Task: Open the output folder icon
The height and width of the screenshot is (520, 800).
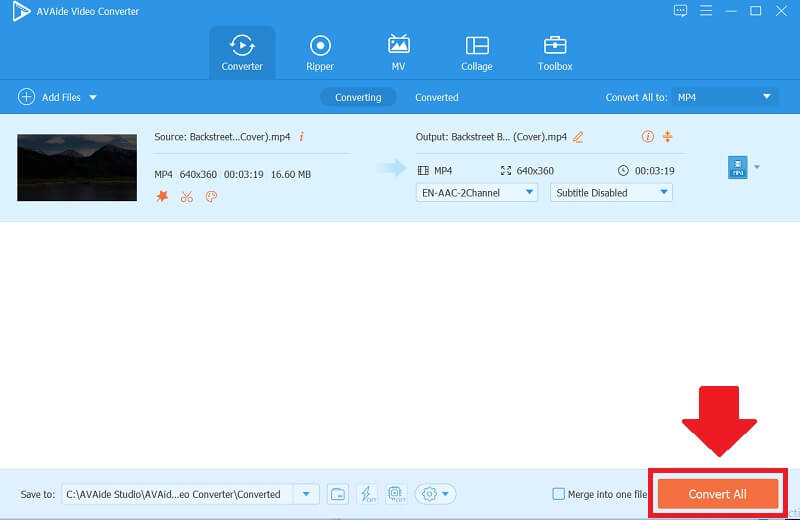Action: pyautogui.click(x=338, y=494)
